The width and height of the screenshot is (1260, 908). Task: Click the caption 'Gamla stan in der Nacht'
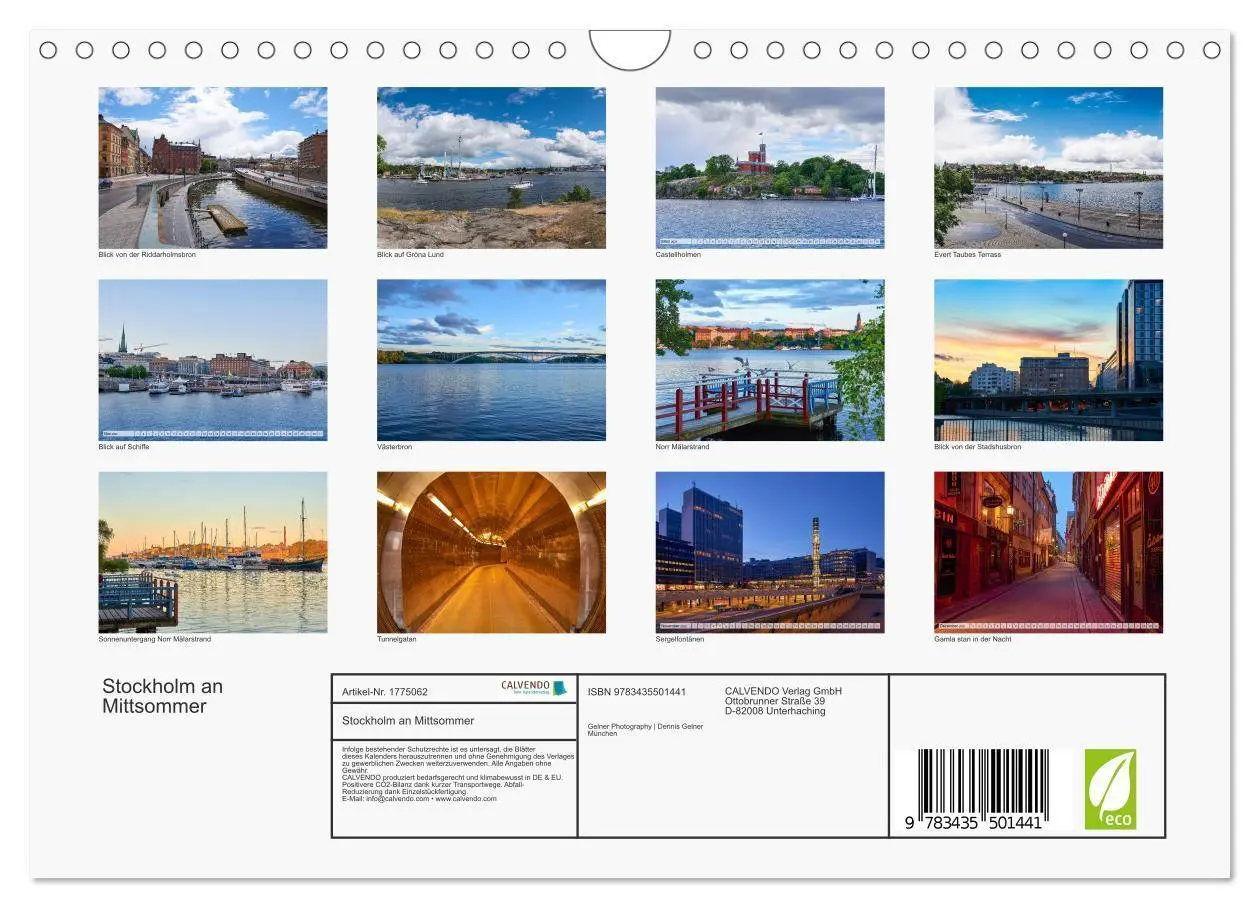(972, 640)
